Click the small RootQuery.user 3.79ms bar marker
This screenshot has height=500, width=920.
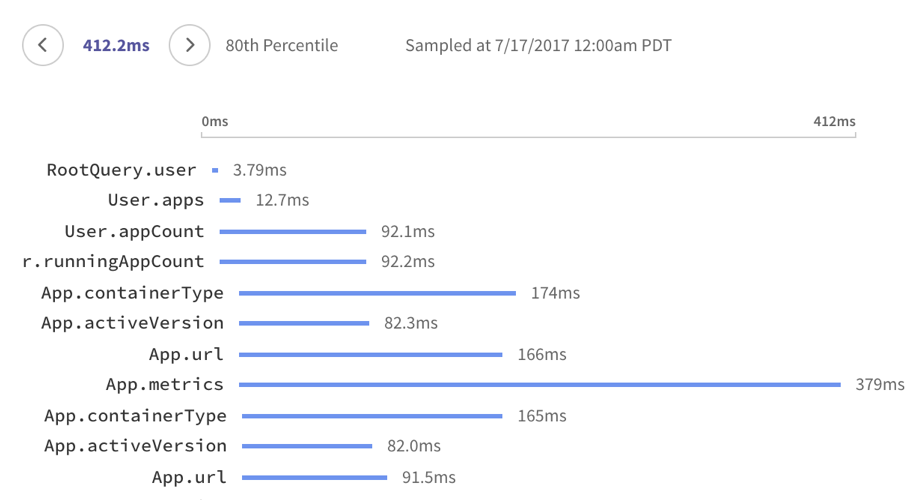click(x=215, y=170)
